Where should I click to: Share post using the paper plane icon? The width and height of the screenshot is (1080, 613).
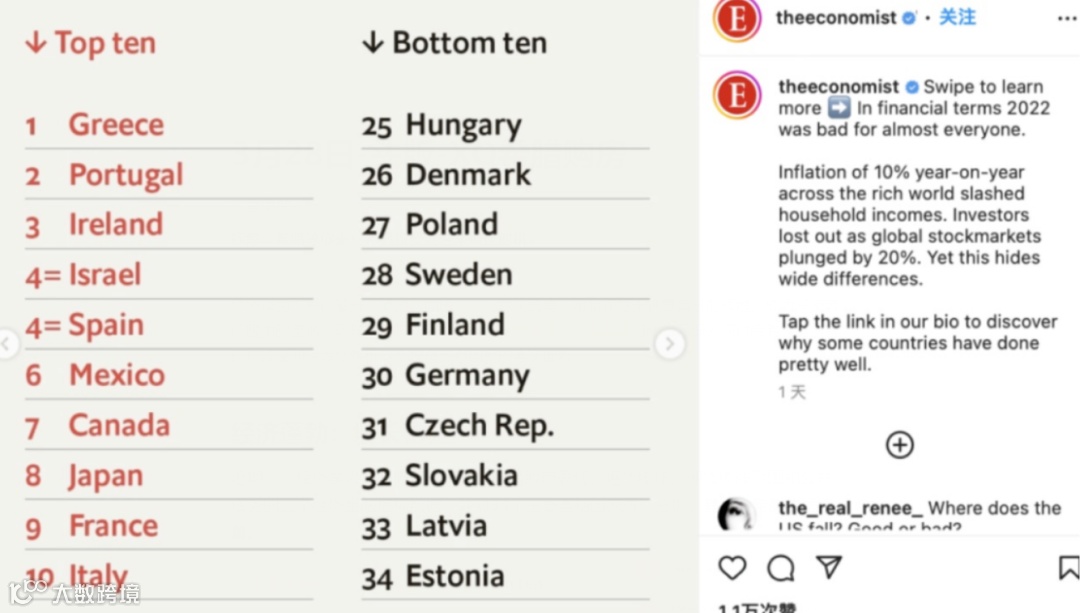[x=829, y=568]
